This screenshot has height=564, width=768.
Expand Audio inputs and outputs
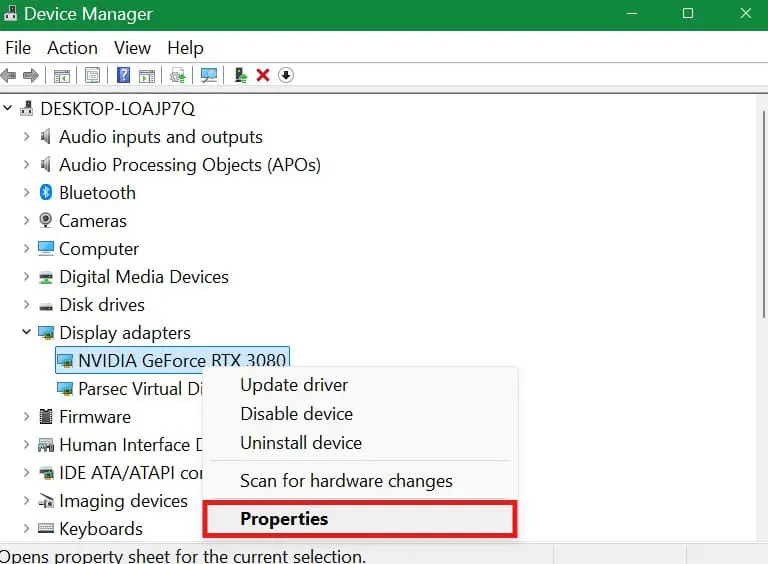pos(26,136)
